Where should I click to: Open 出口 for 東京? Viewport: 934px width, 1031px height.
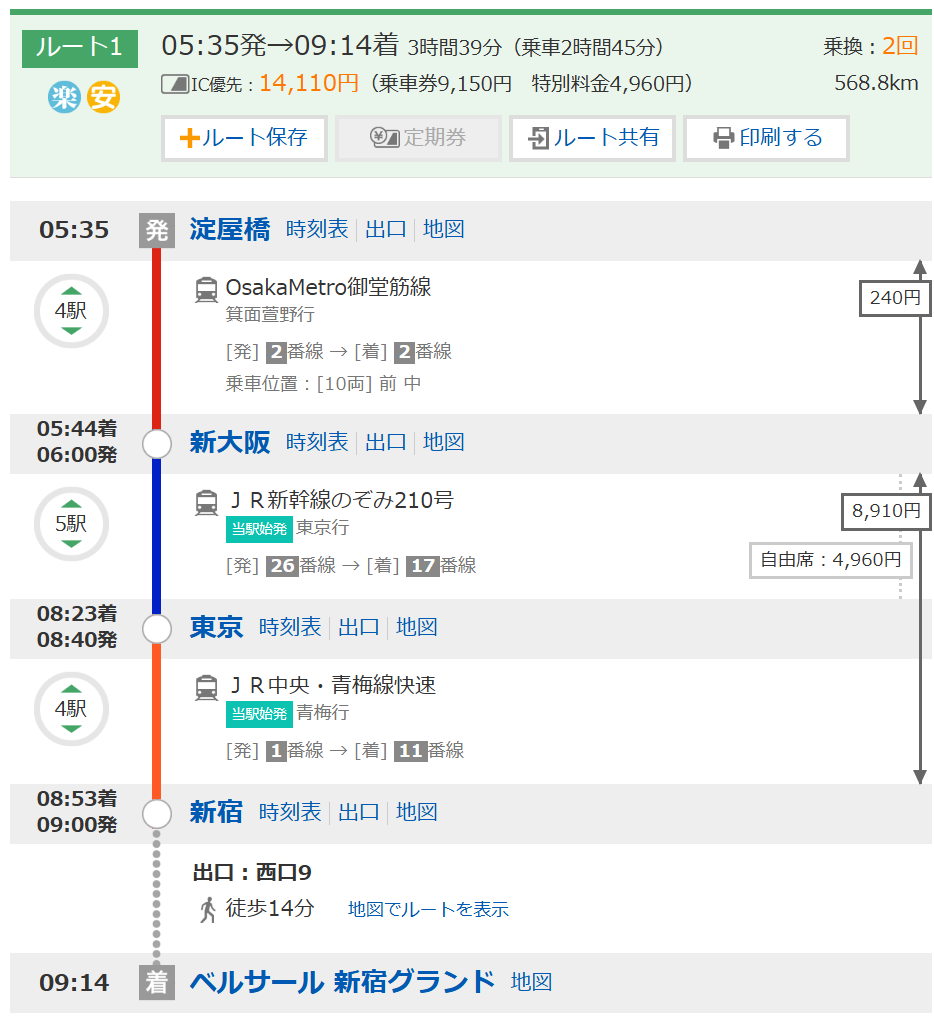point(358,627)
